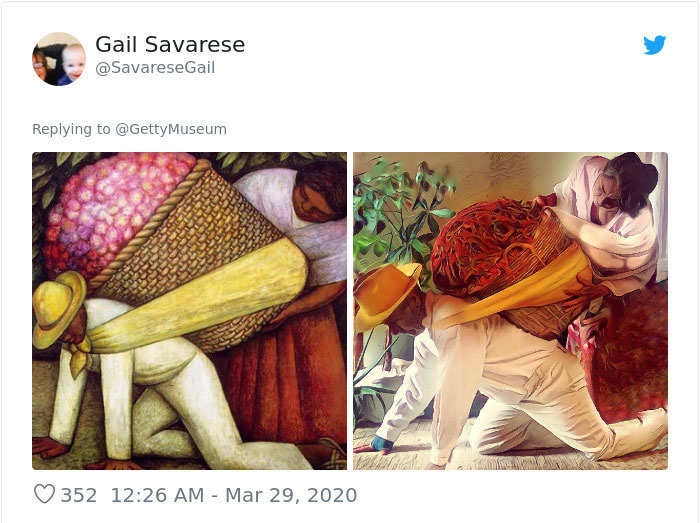This screenshot has width=700, height=523.
Task: Visit the @SavareseGail handle
Action: [x=155, y=68]
